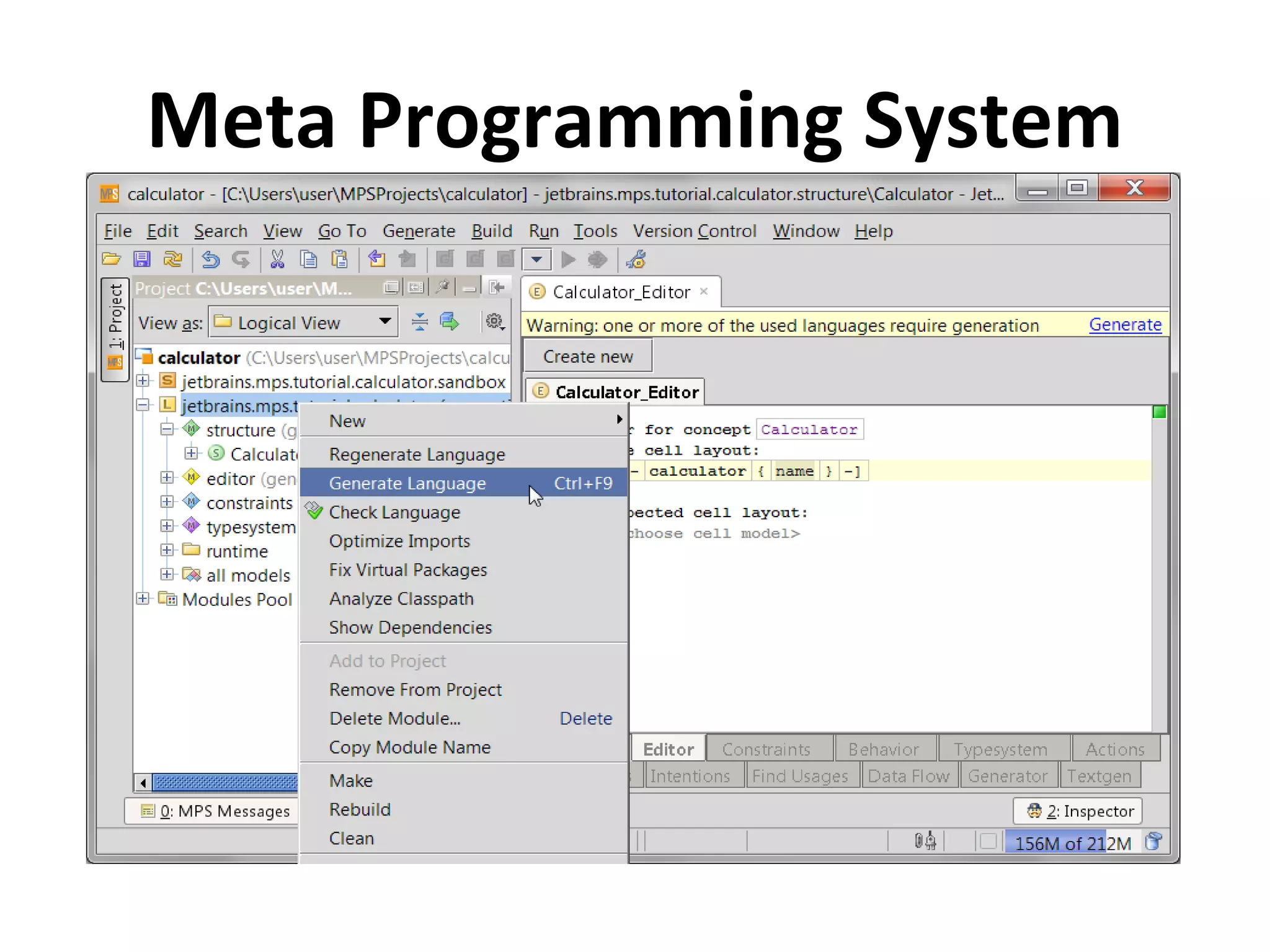Expand the constraints model node
The height and width of the screenshot is (952, 1270).
[167, 501]
